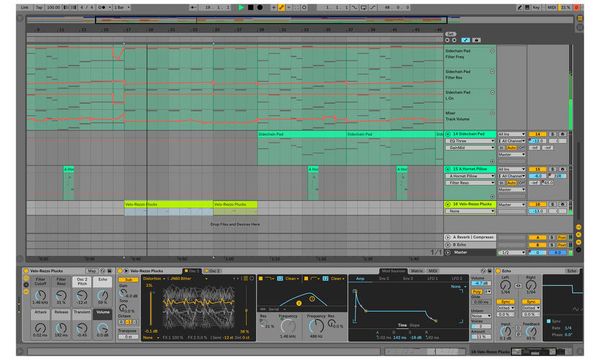The width and height of the screenshot is (600, 360).
Task: Toggle the Returns section show button
Action: pos(579,235)
